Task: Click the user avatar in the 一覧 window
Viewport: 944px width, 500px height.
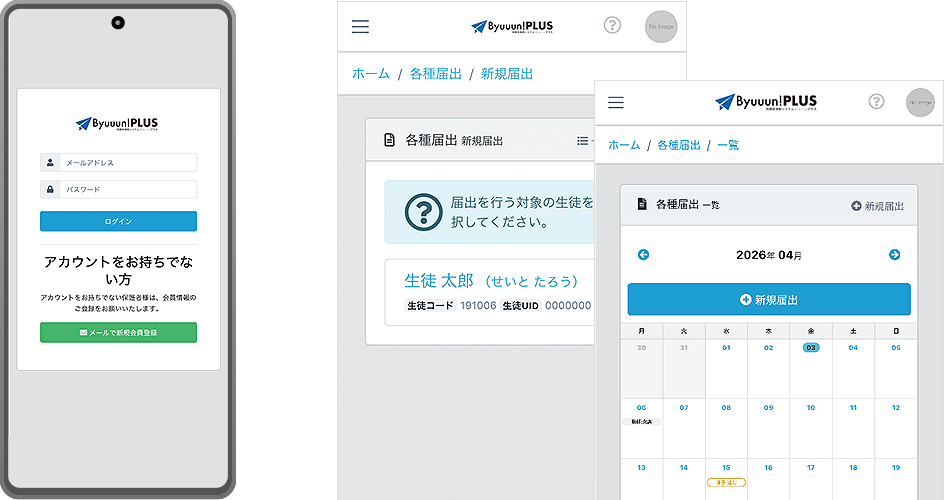Action: [x=921, y=102]
